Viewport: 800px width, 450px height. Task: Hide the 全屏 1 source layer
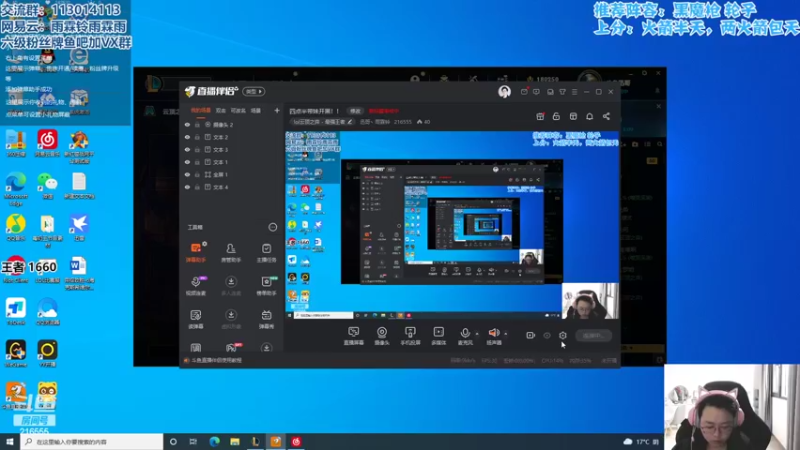pyautogui.click(x=187, y=174)
